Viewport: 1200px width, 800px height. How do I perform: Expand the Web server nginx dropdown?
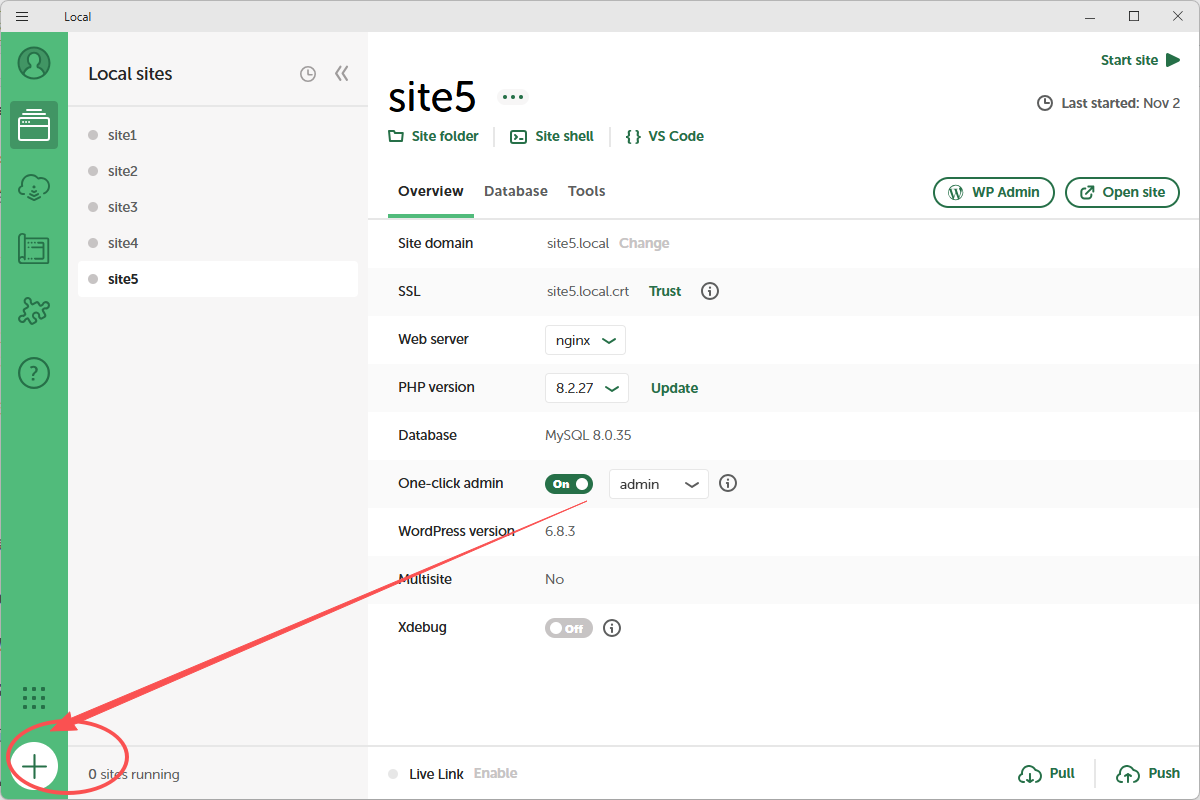point(585,340)
